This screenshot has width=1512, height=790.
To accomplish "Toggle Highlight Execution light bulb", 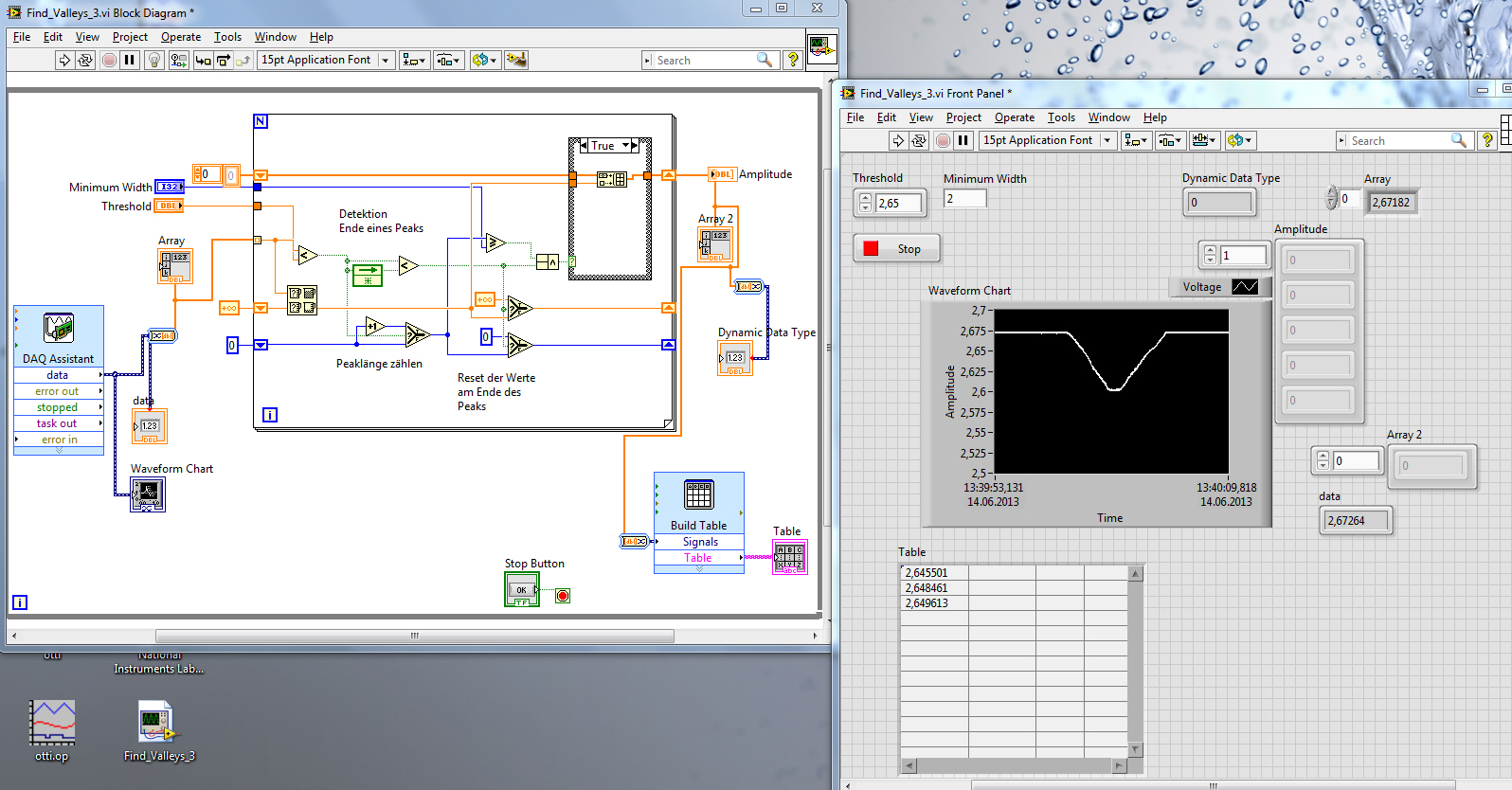I will (153, 60).
